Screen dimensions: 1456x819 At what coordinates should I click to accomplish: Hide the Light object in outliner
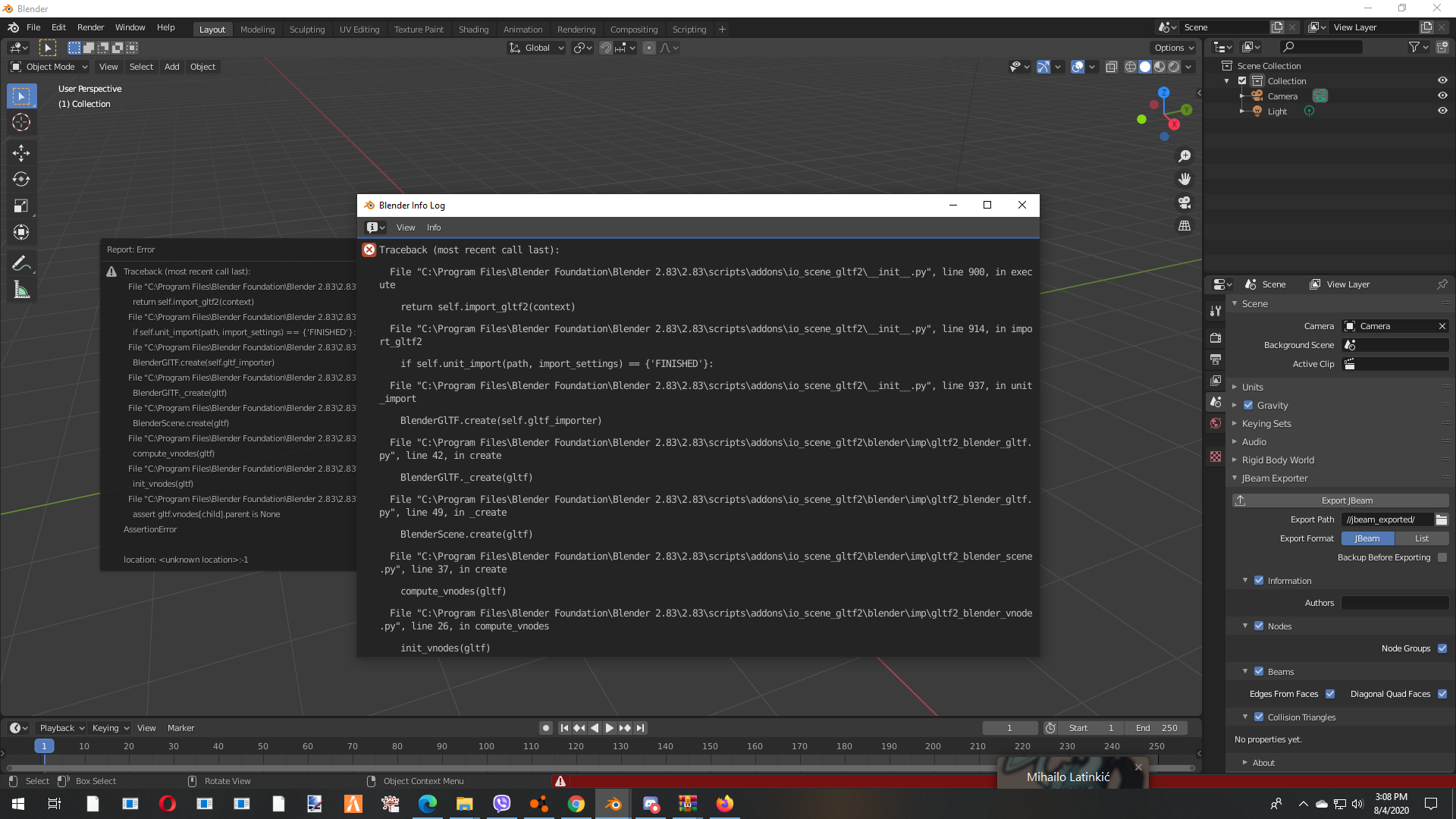[1442, 111]
